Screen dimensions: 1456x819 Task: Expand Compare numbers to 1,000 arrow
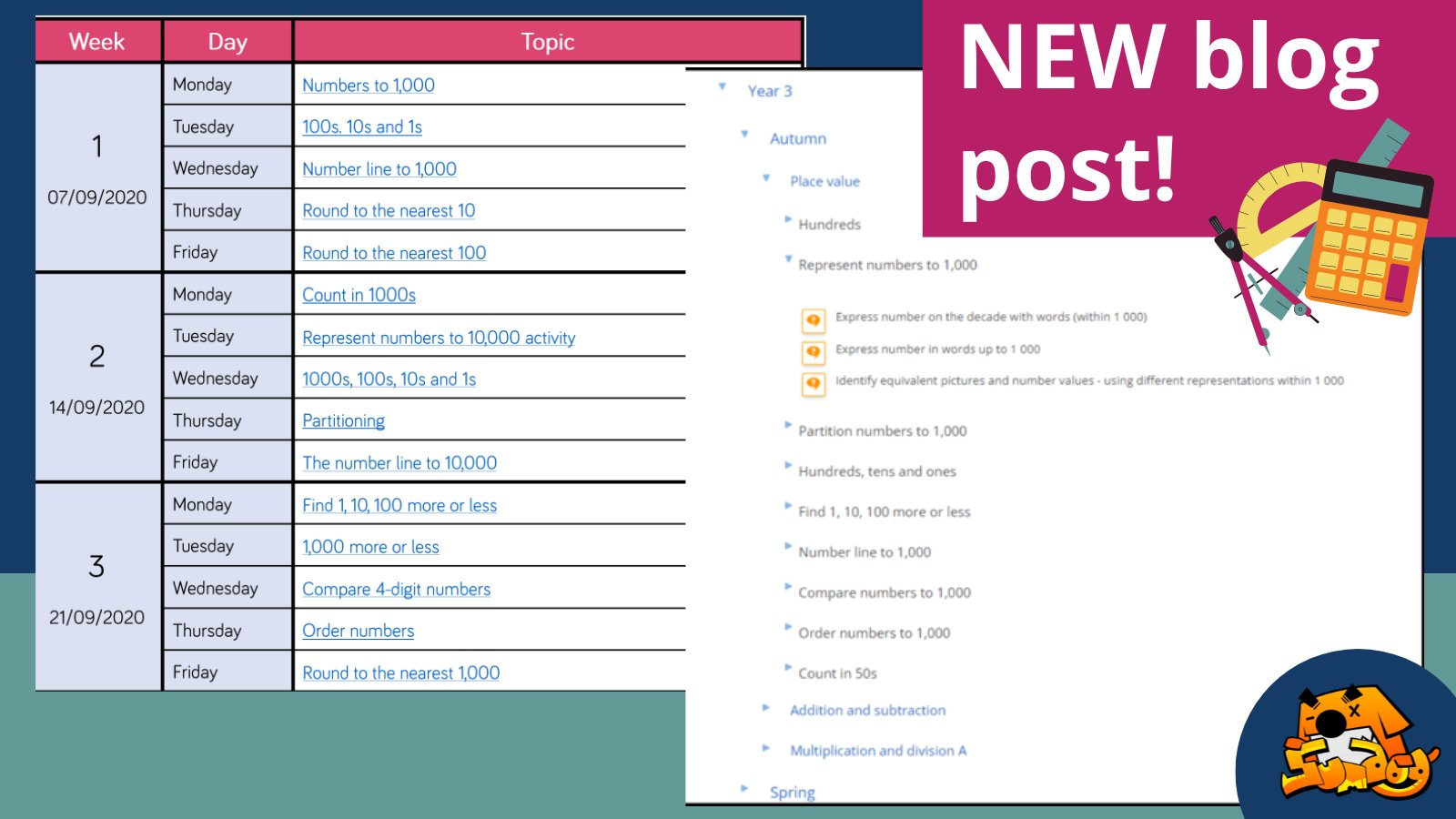[x=788, y=587]
